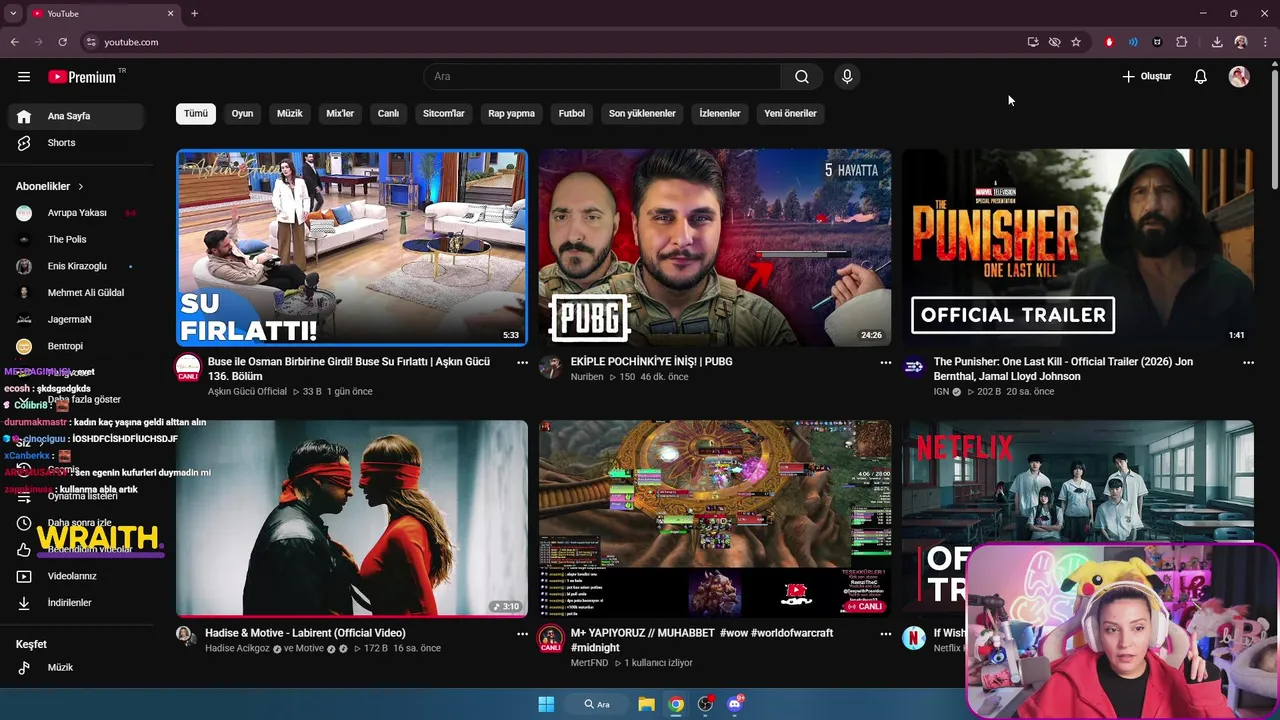Open the notifications bell
Screen dimensions: 1280x720
[x=1201, y=77]
